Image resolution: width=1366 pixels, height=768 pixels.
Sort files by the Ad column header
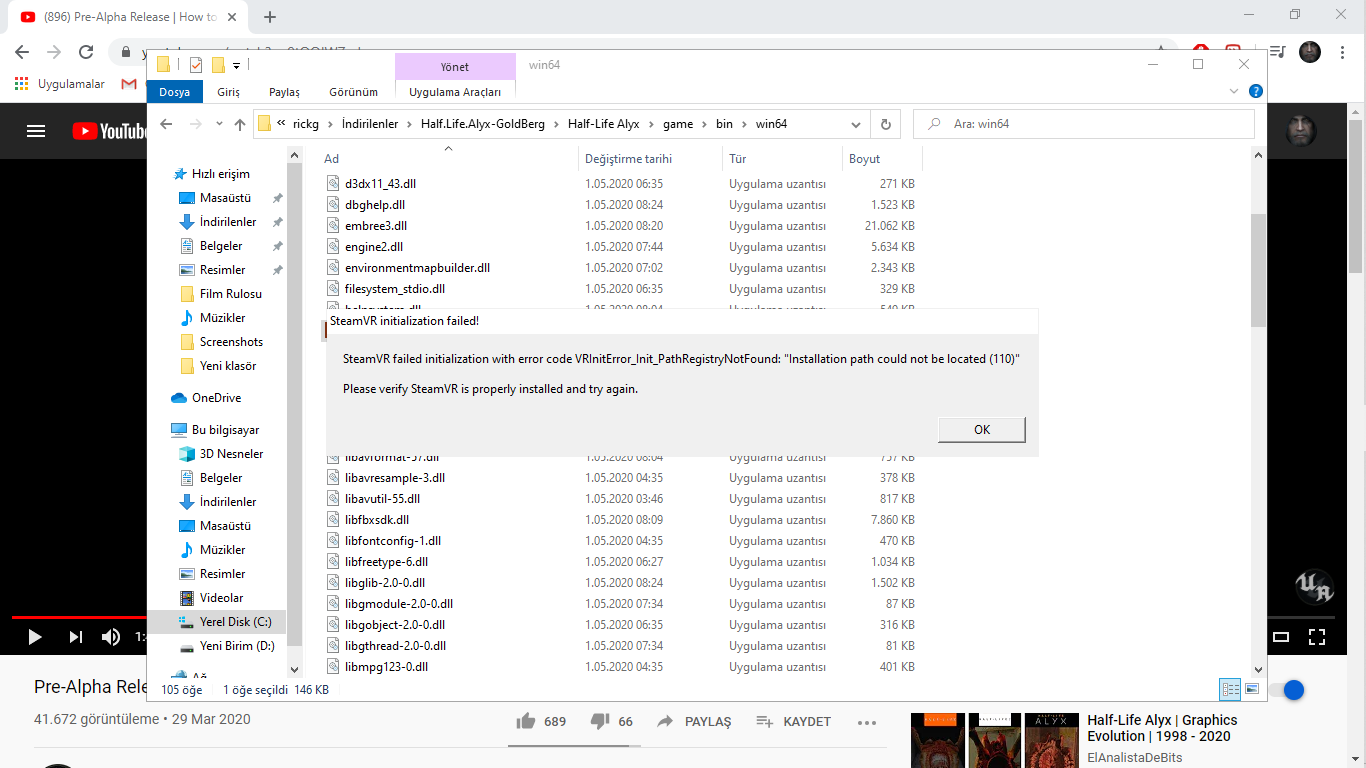pyautogui.click(x=448, y=159)
